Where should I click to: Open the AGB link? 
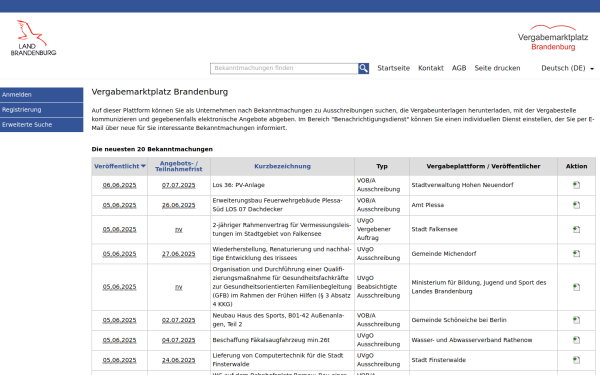(x=459, y=68)
